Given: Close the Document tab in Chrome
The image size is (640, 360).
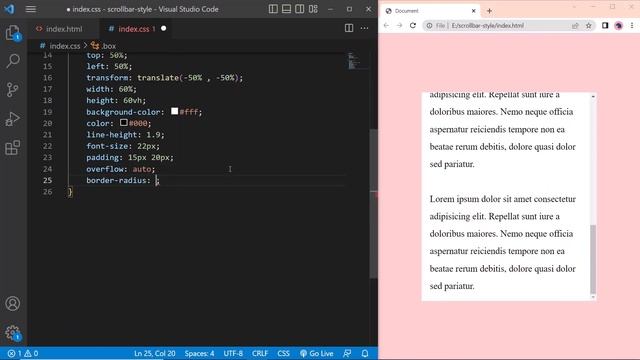Looking at the screenshot, I should point(473,11).
